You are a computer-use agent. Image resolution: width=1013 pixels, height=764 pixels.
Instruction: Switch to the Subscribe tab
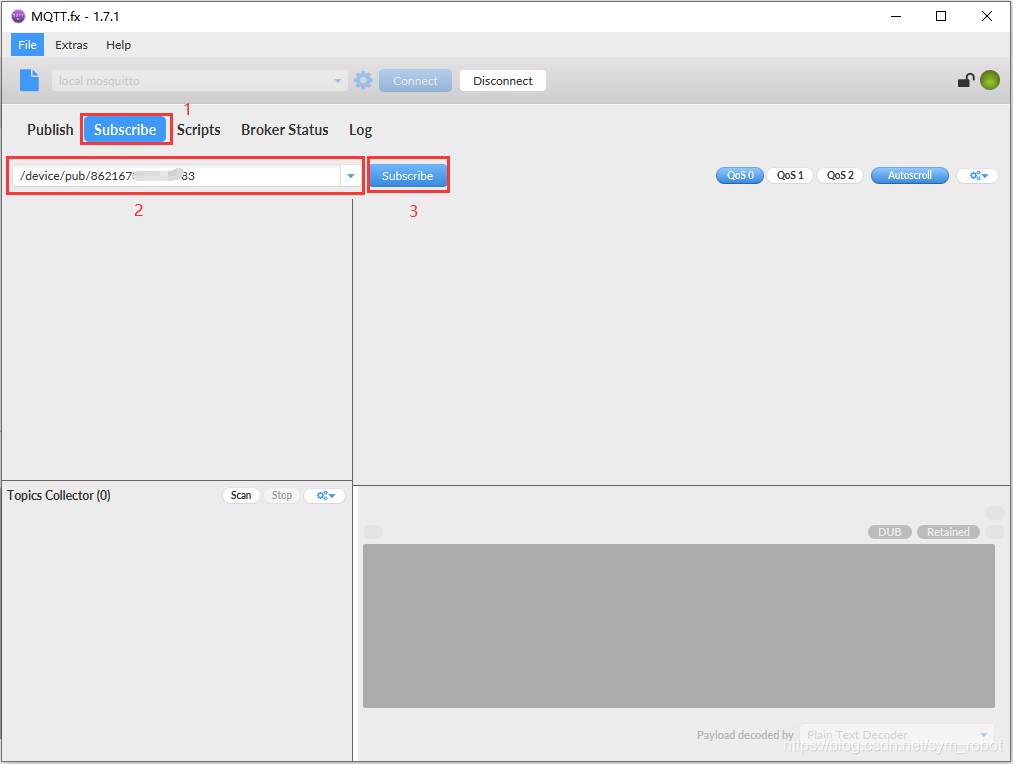point(125,130)
